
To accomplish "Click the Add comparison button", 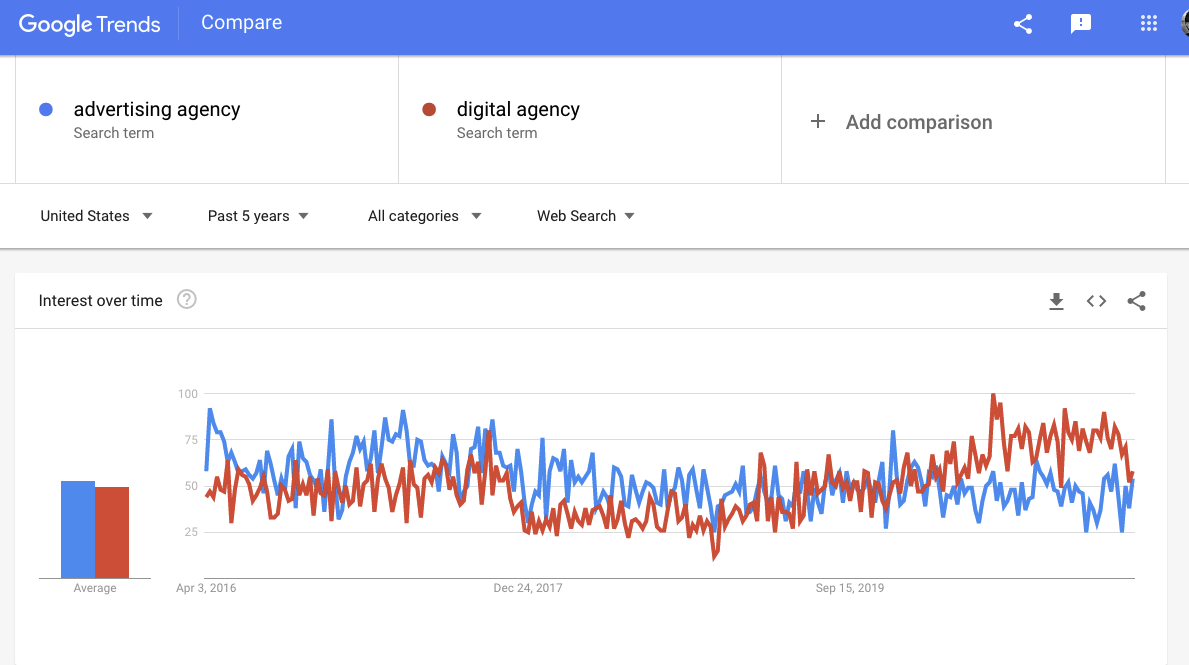I will (x=918, y=122).
